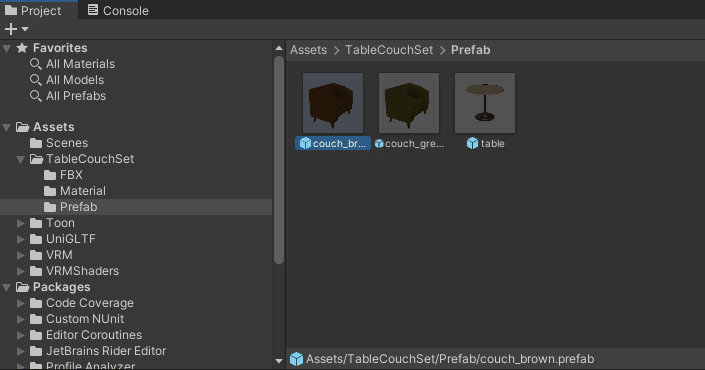Go to TableCouchSet in the breadcrumb

(x=389, y=50)
